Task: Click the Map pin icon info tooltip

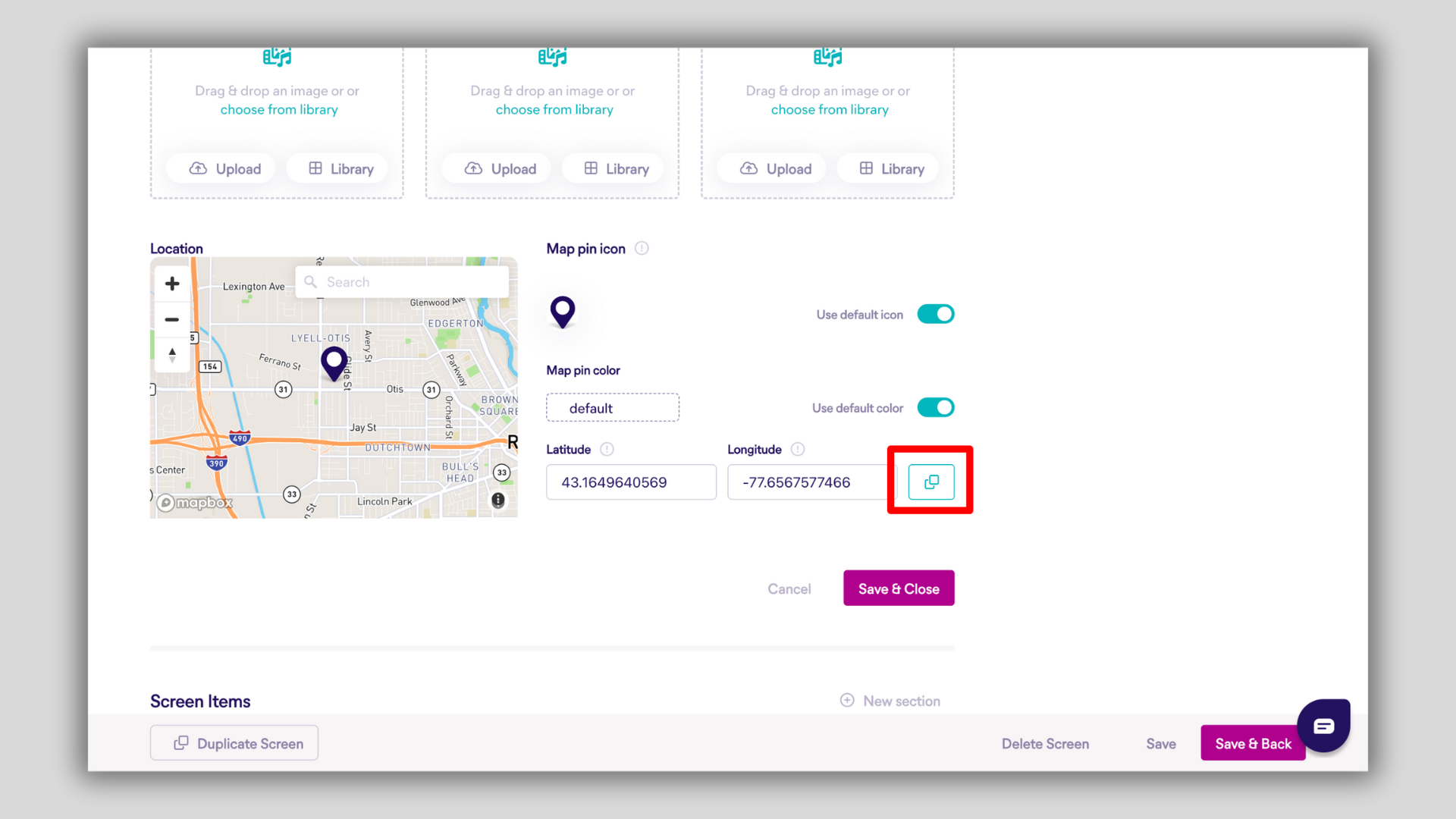Action: coord(642,249)
